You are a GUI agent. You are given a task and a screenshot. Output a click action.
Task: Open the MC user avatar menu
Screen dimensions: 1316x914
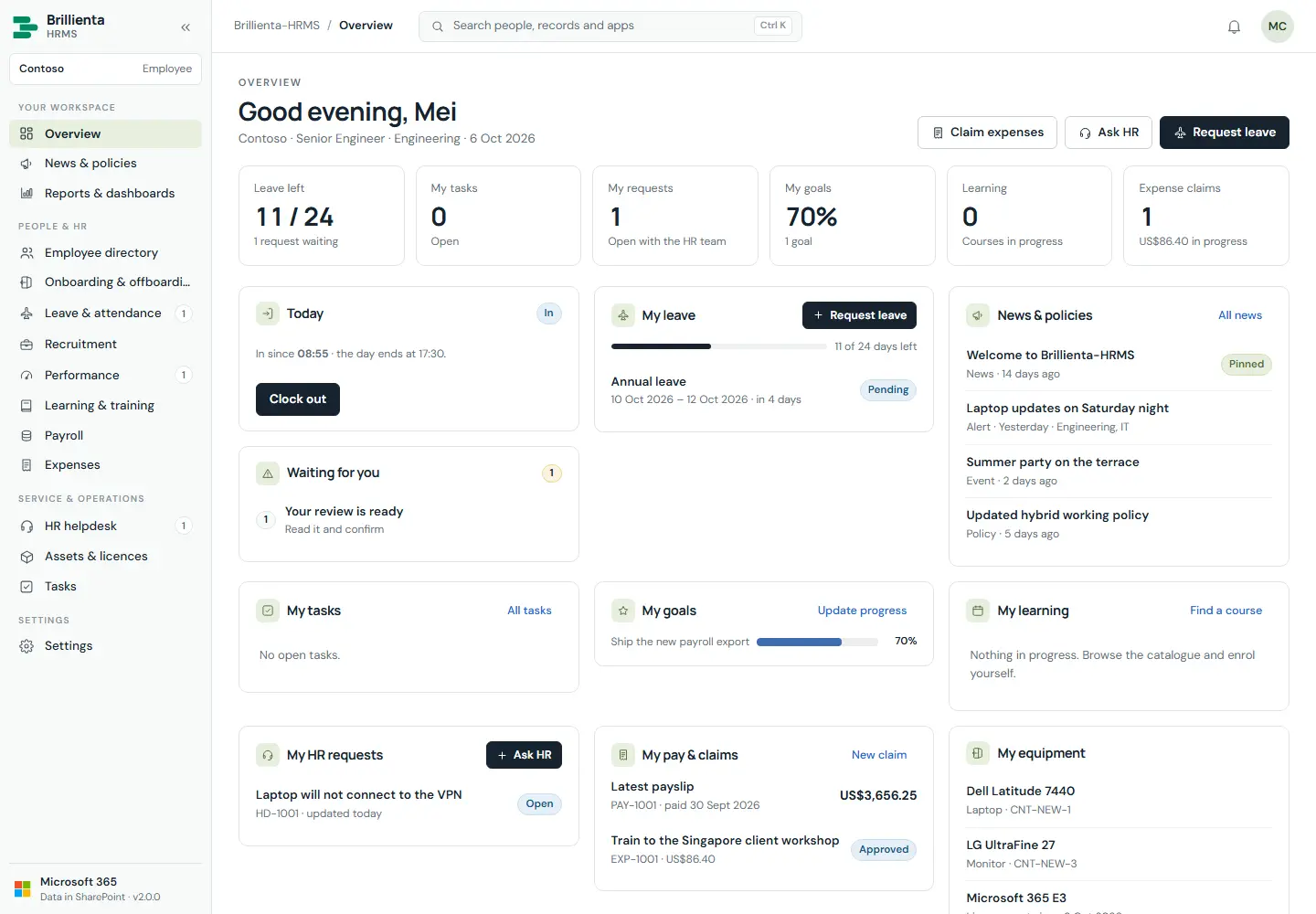point(1277,27)
